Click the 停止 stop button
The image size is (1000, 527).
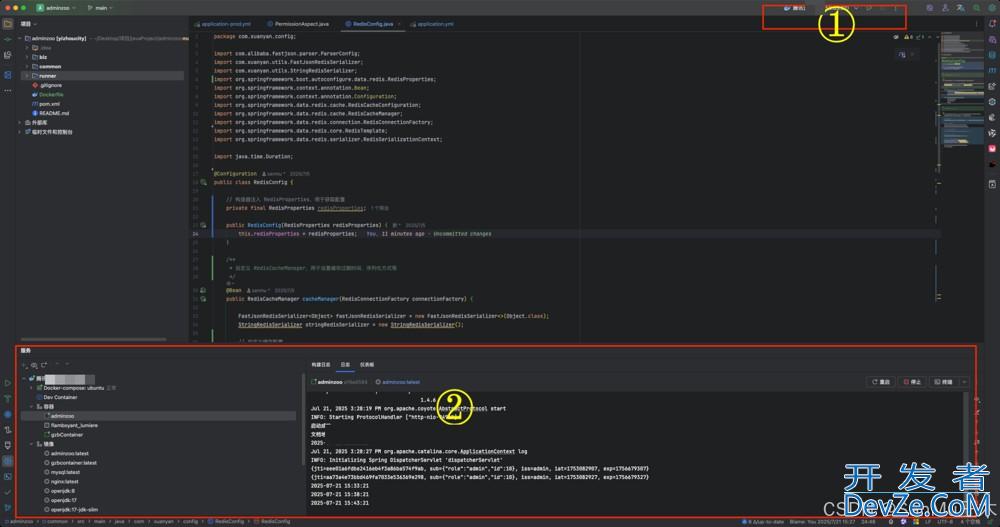[913, 382]
